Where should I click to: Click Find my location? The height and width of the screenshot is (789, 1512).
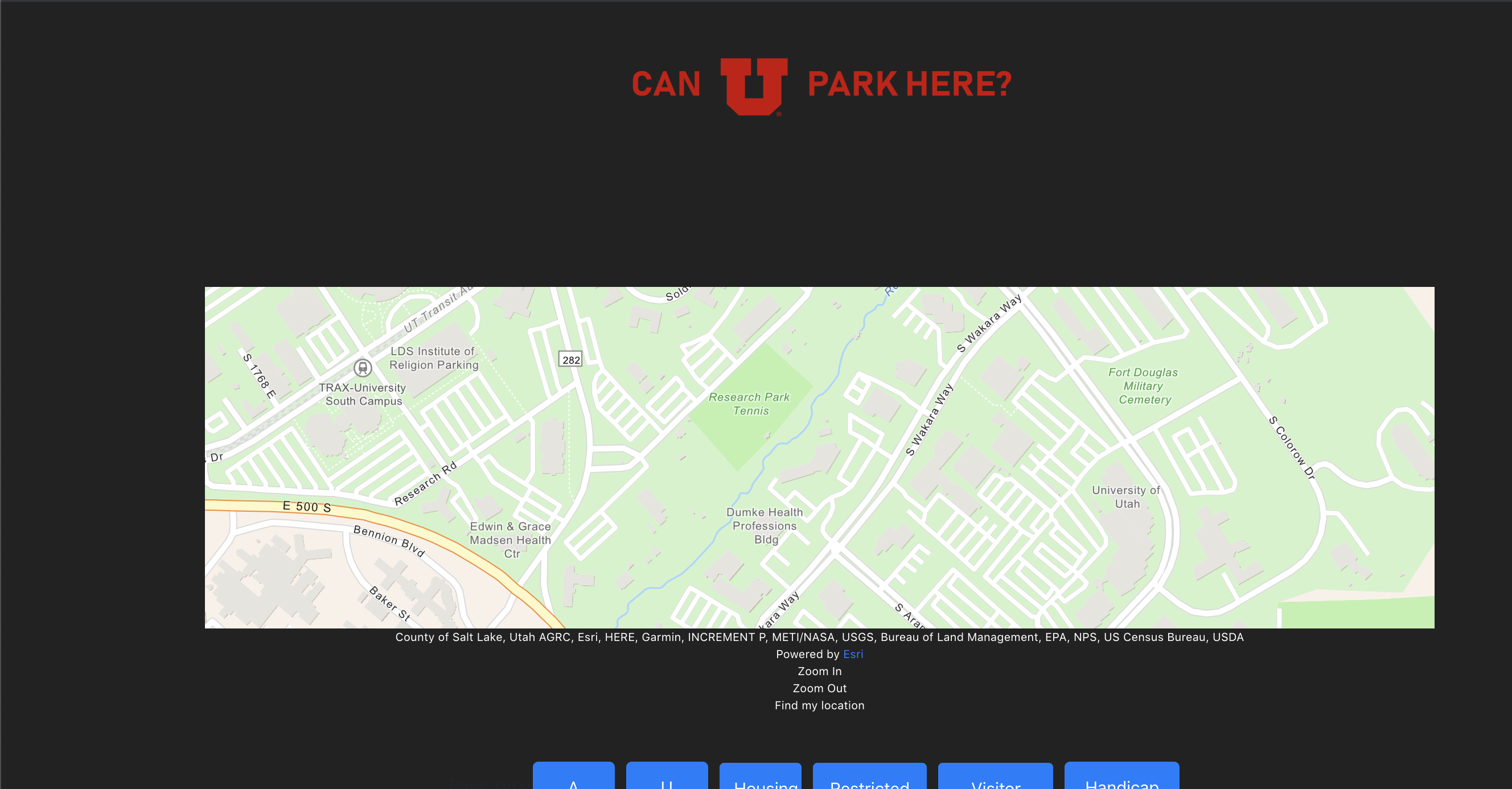819,705
